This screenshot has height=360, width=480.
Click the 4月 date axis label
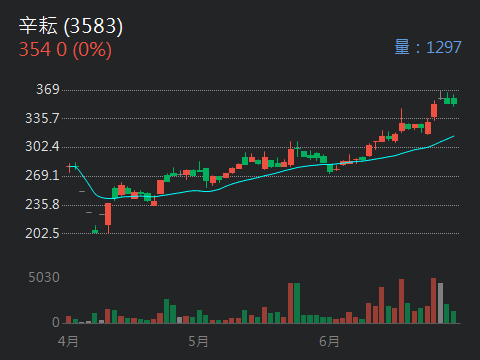(x=68, y=342)
